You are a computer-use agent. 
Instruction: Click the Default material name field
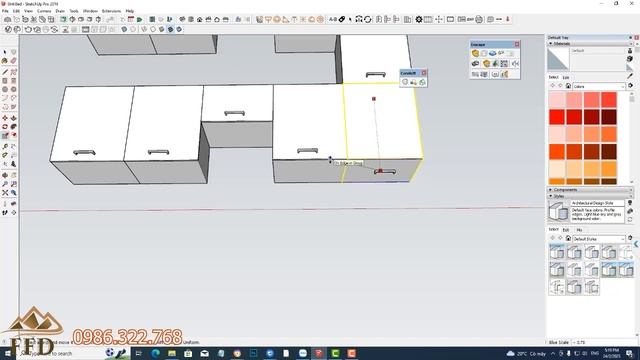click(598, 51)
